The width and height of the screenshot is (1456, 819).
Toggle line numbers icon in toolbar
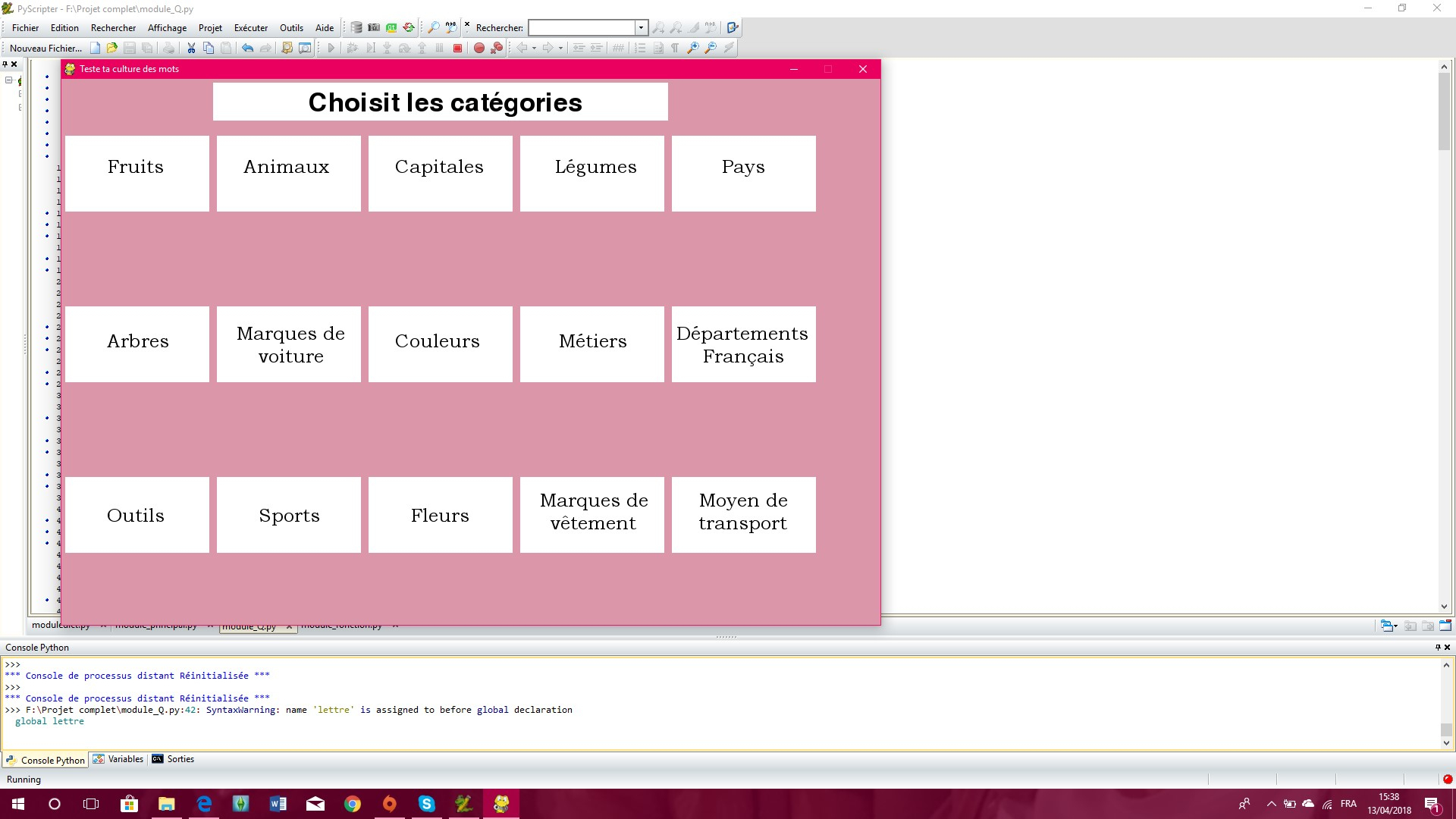pos(640,48)
